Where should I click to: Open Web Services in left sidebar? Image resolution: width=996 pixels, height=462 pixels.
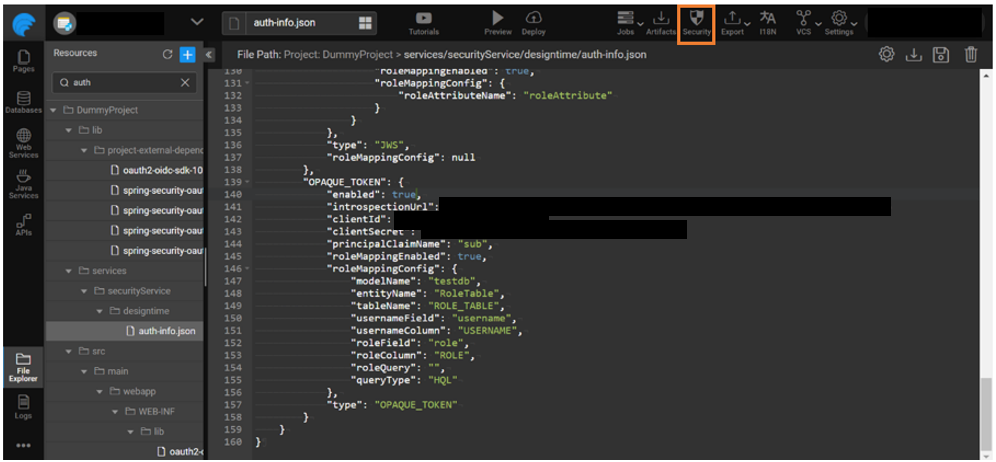click(x=23, y=141)
